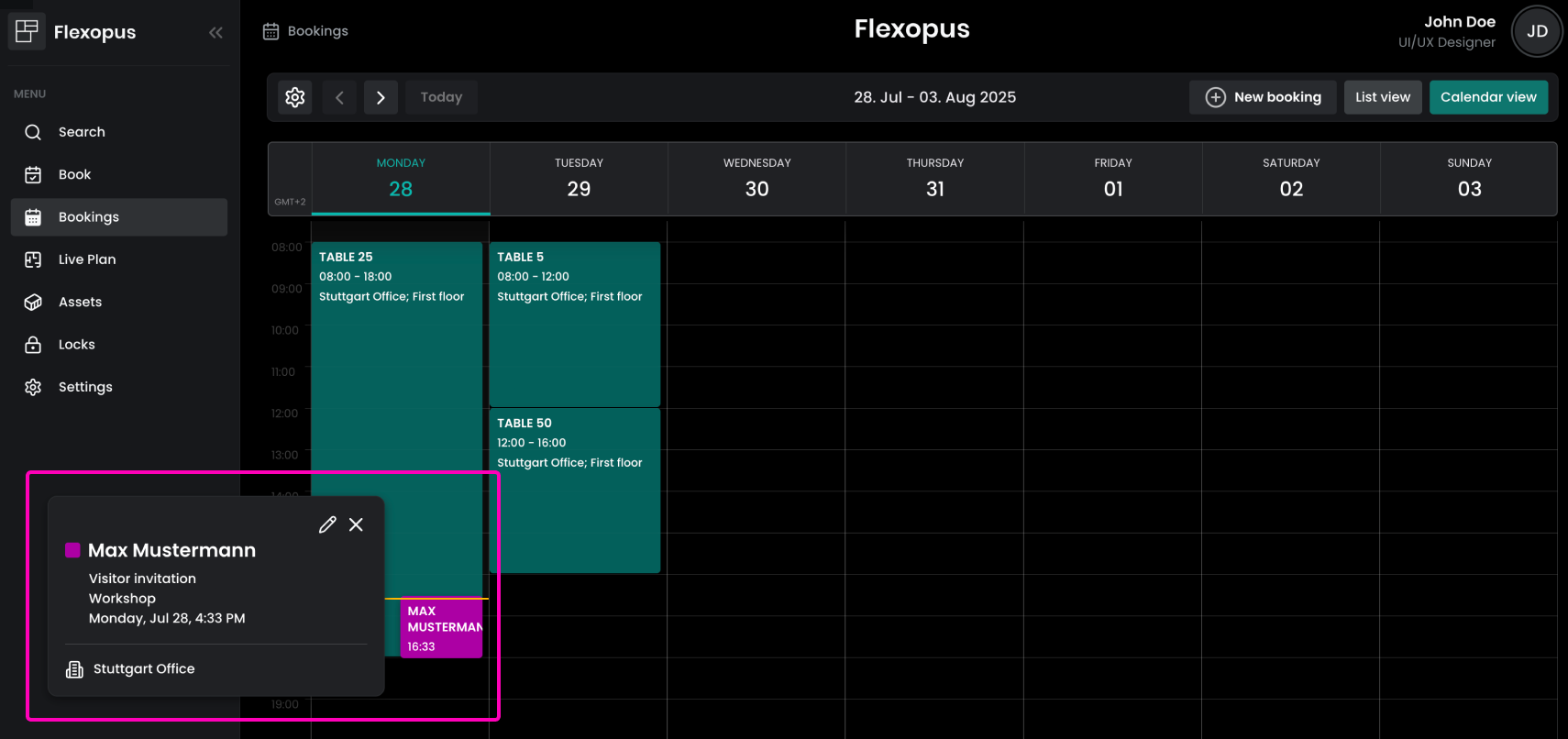Viewport: 1568px width, 739px height.
Task: Click the Today button
Action: 441,97
